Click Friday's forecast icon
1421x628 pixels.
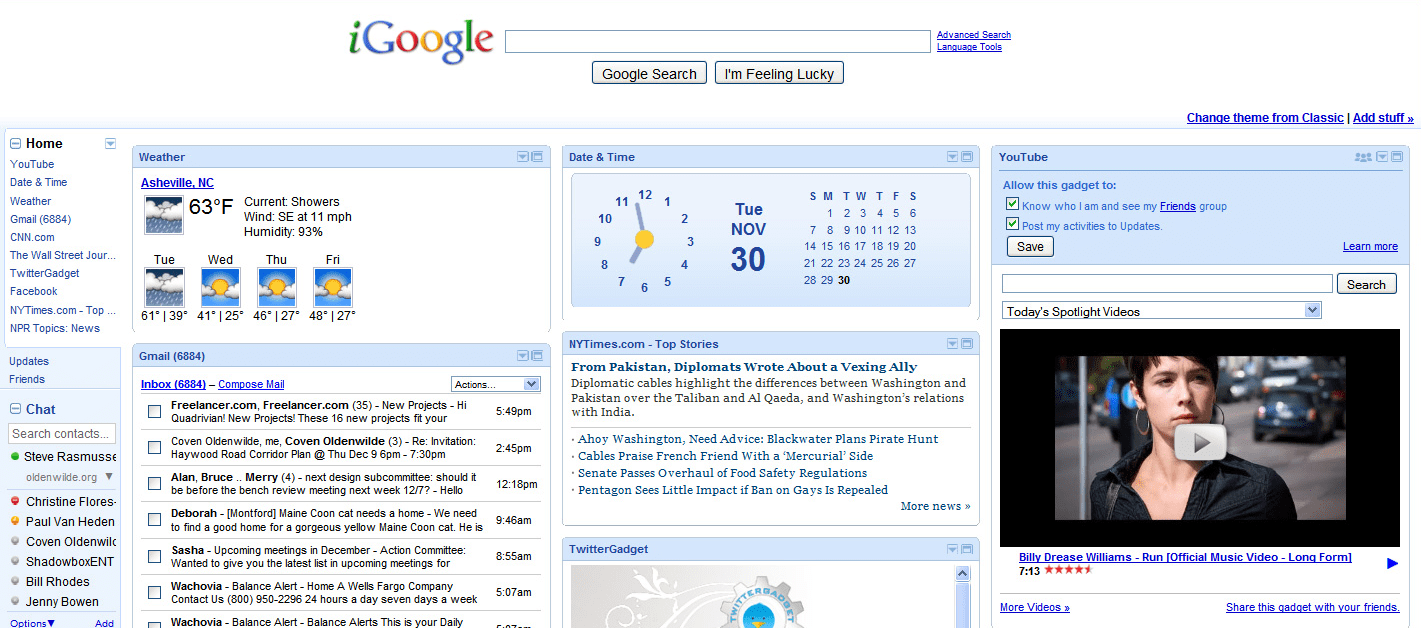(333, 288)
